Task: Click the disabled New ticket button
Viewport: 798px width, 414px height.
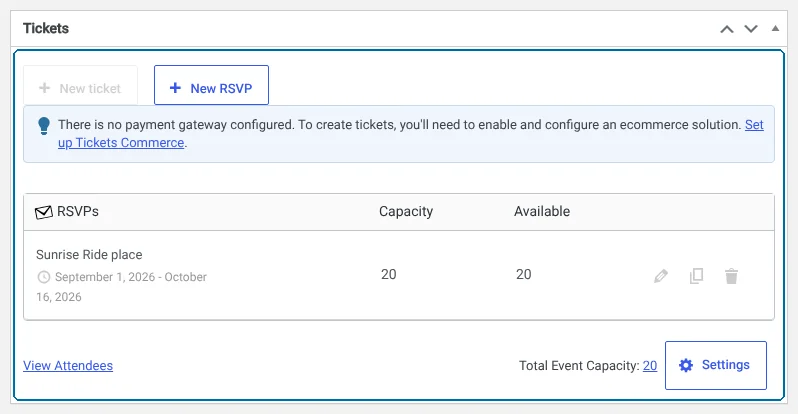Action: coord(80,85)
